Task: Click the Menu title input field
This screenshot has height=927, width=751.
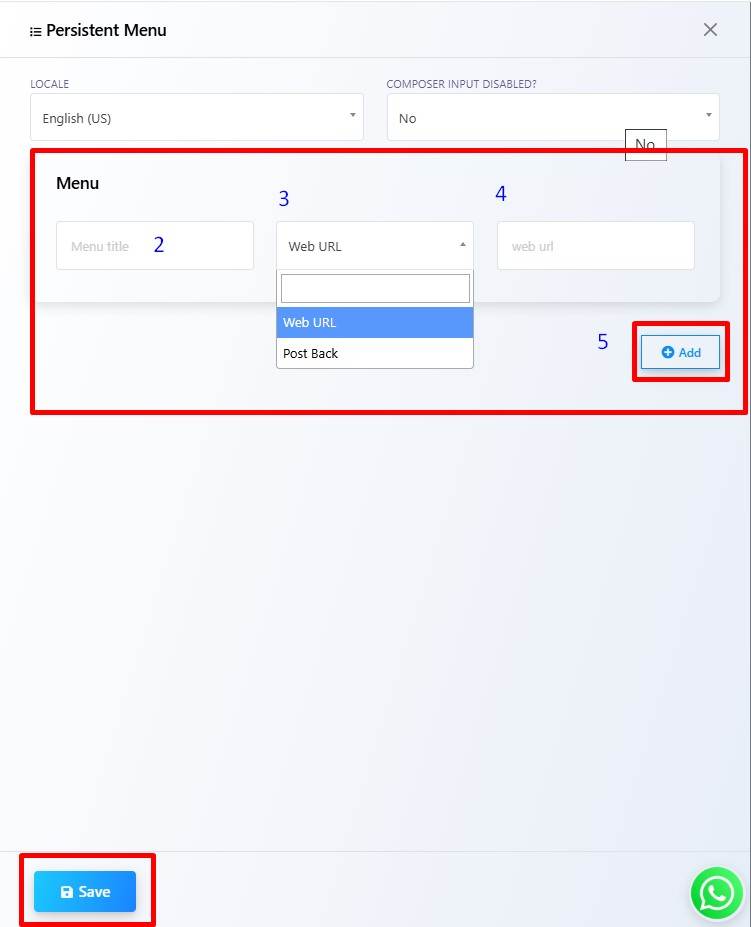Action: [x=155, y=245]
